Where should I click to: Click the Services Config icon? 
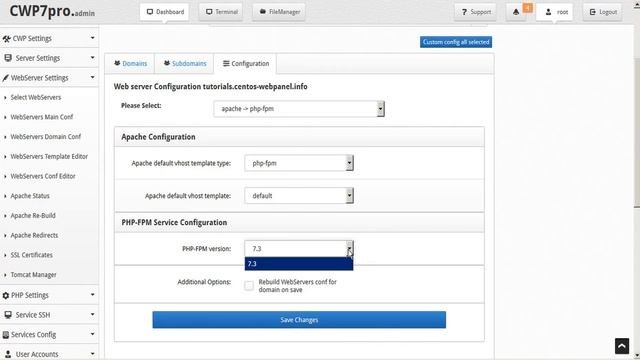6,335
